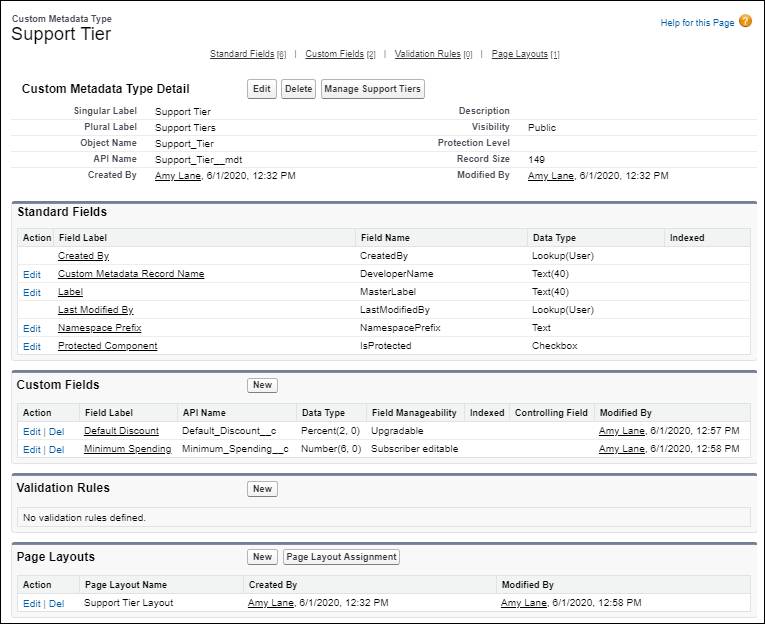
Task: Edit the Label standard field
Action: point(32,292)
